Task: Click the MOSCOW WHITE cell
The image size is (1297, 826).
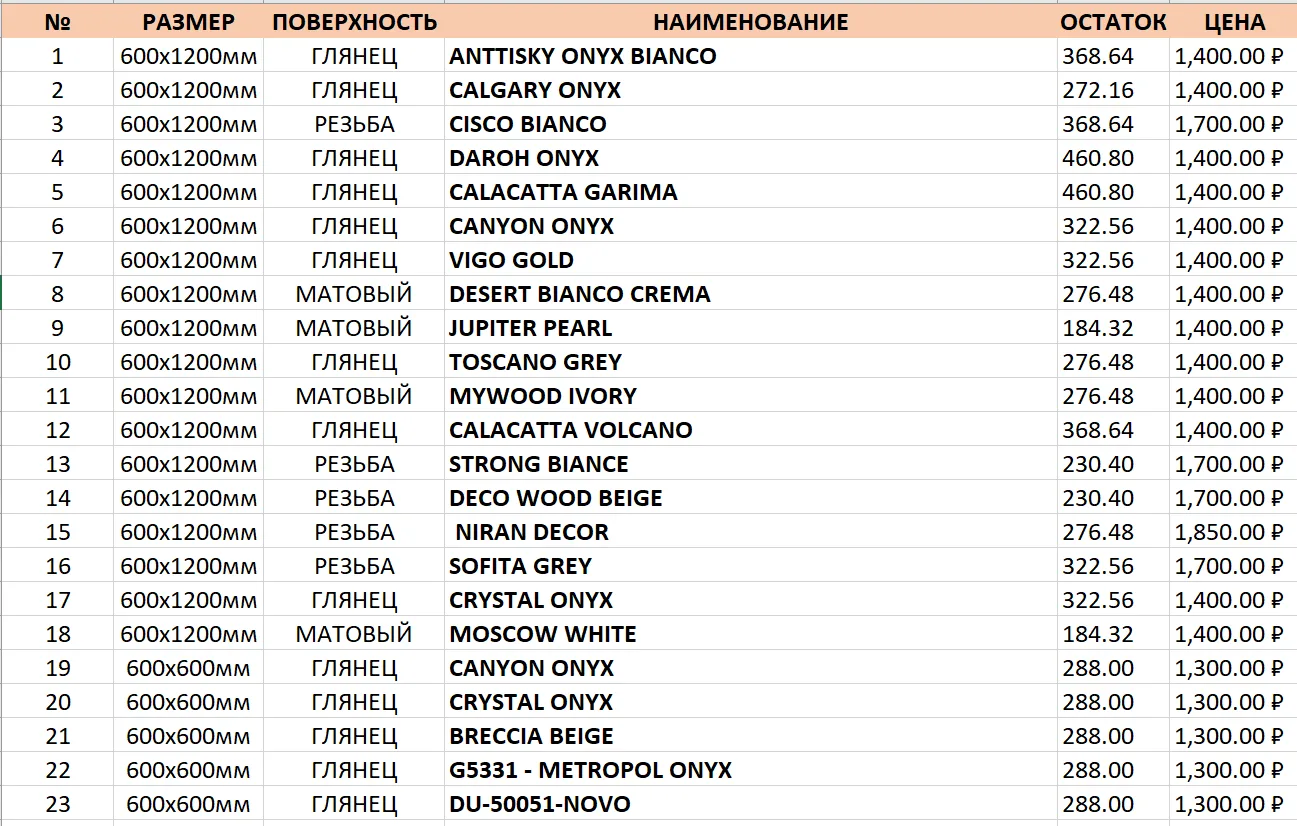Action: [750, 634]
